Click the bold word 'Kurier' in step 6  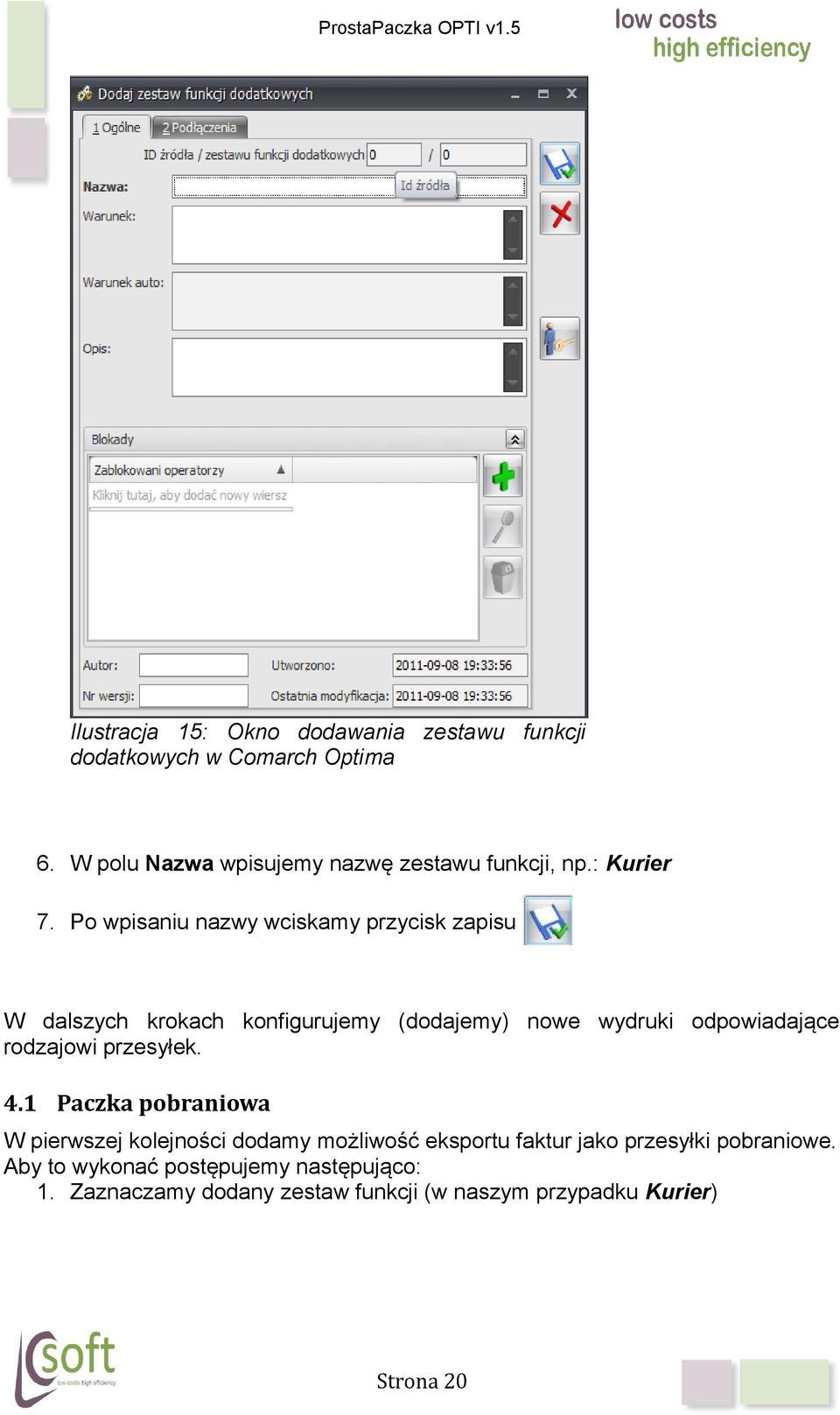click(639, 864)
